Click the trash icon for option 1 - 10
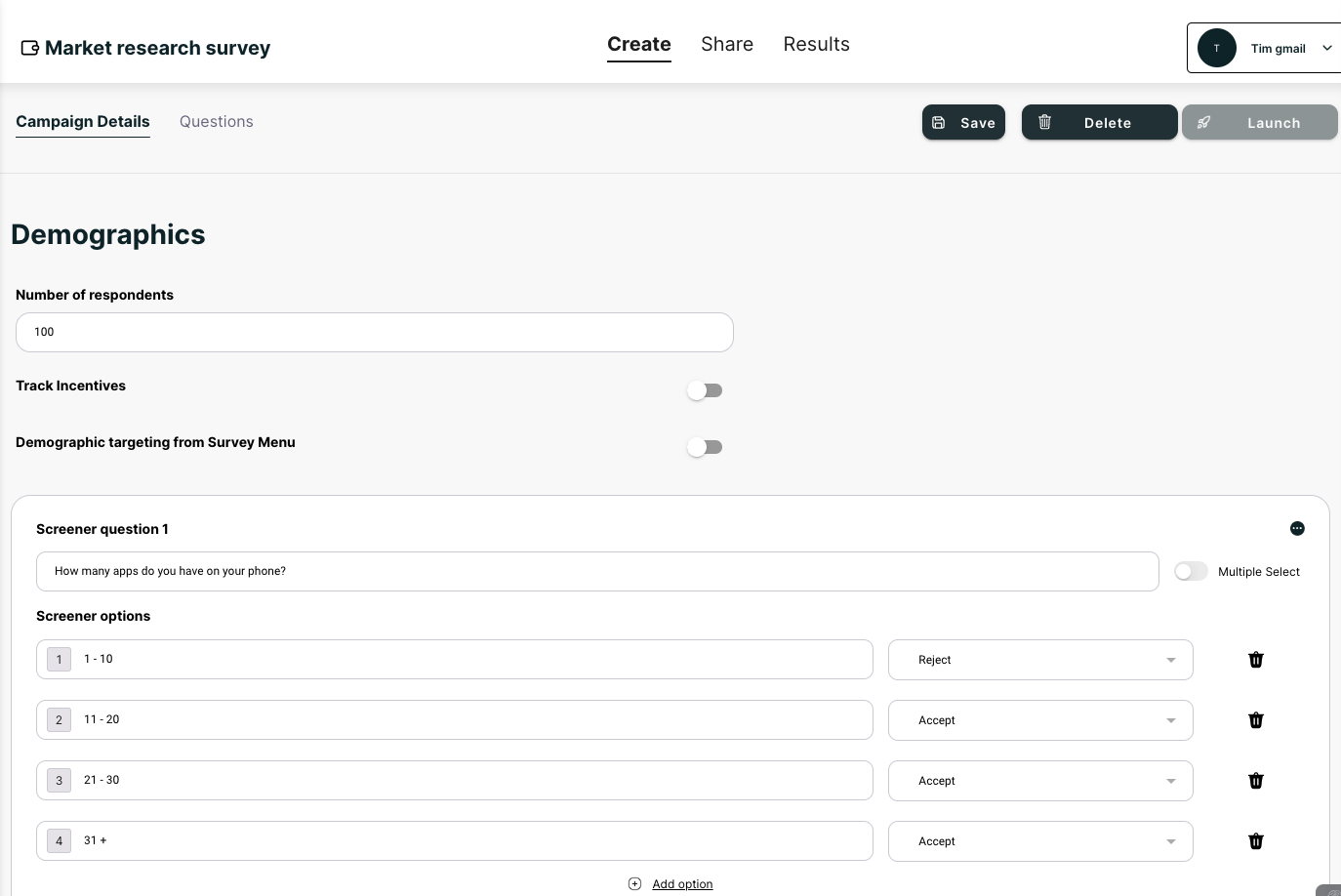 [1256, 660]
